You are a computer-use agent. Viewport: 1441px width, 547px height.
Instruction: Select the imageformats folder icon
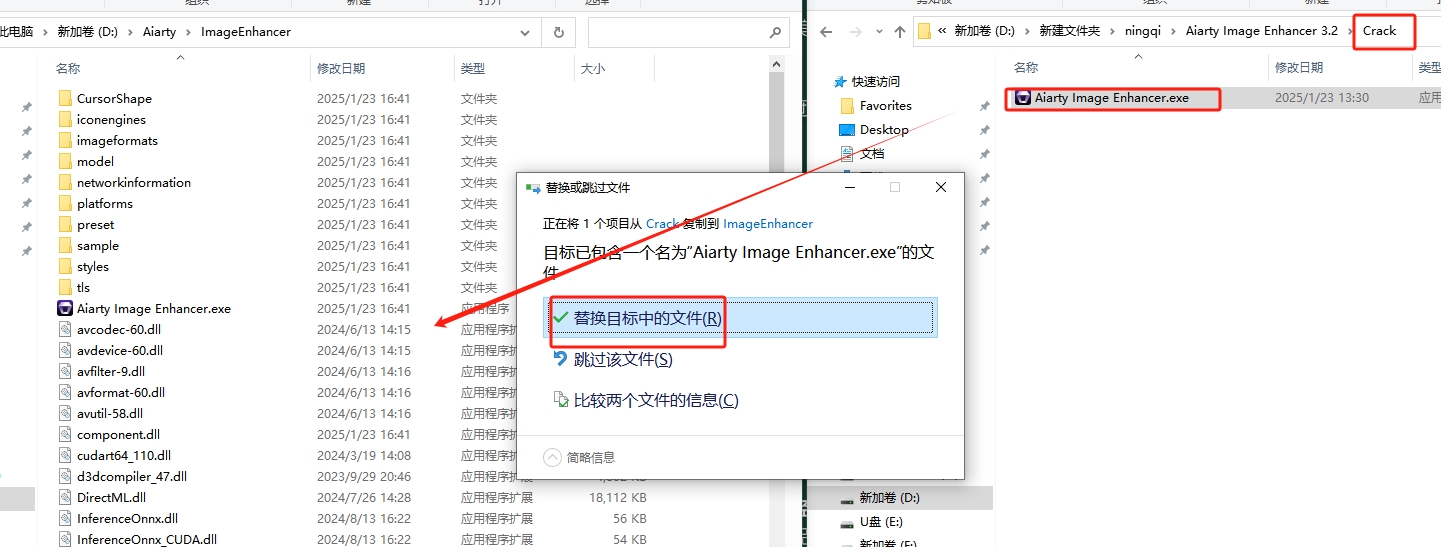coord(65,141)
